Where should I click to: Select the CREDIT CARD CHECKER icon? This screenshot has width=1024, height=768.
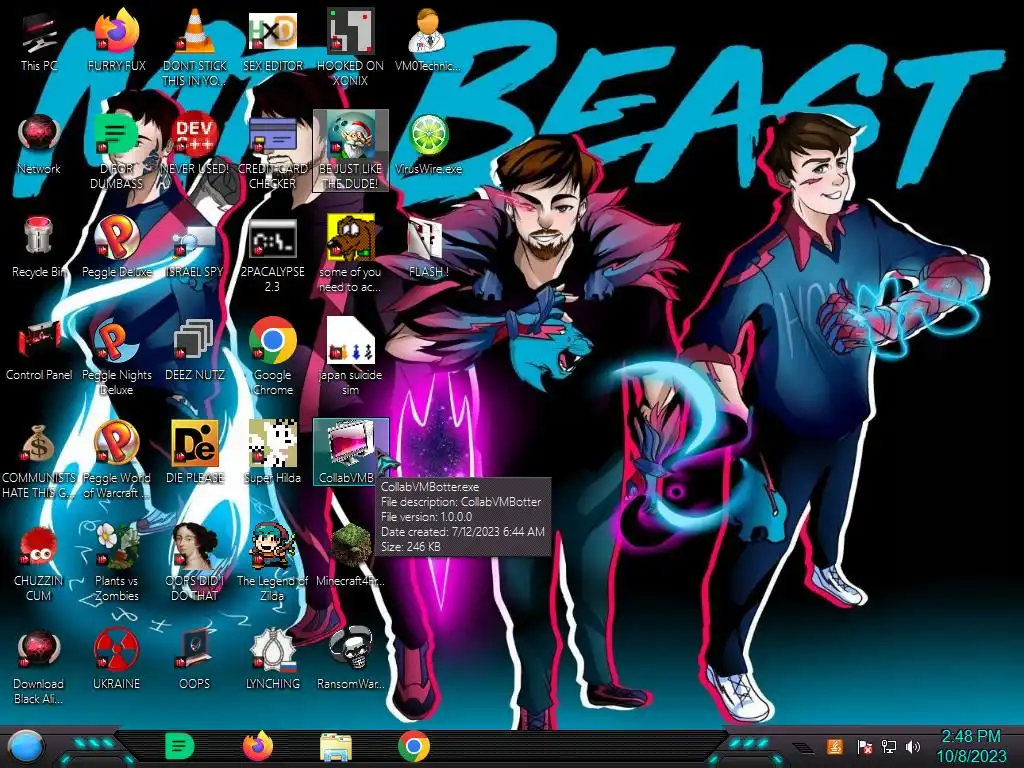272,152
